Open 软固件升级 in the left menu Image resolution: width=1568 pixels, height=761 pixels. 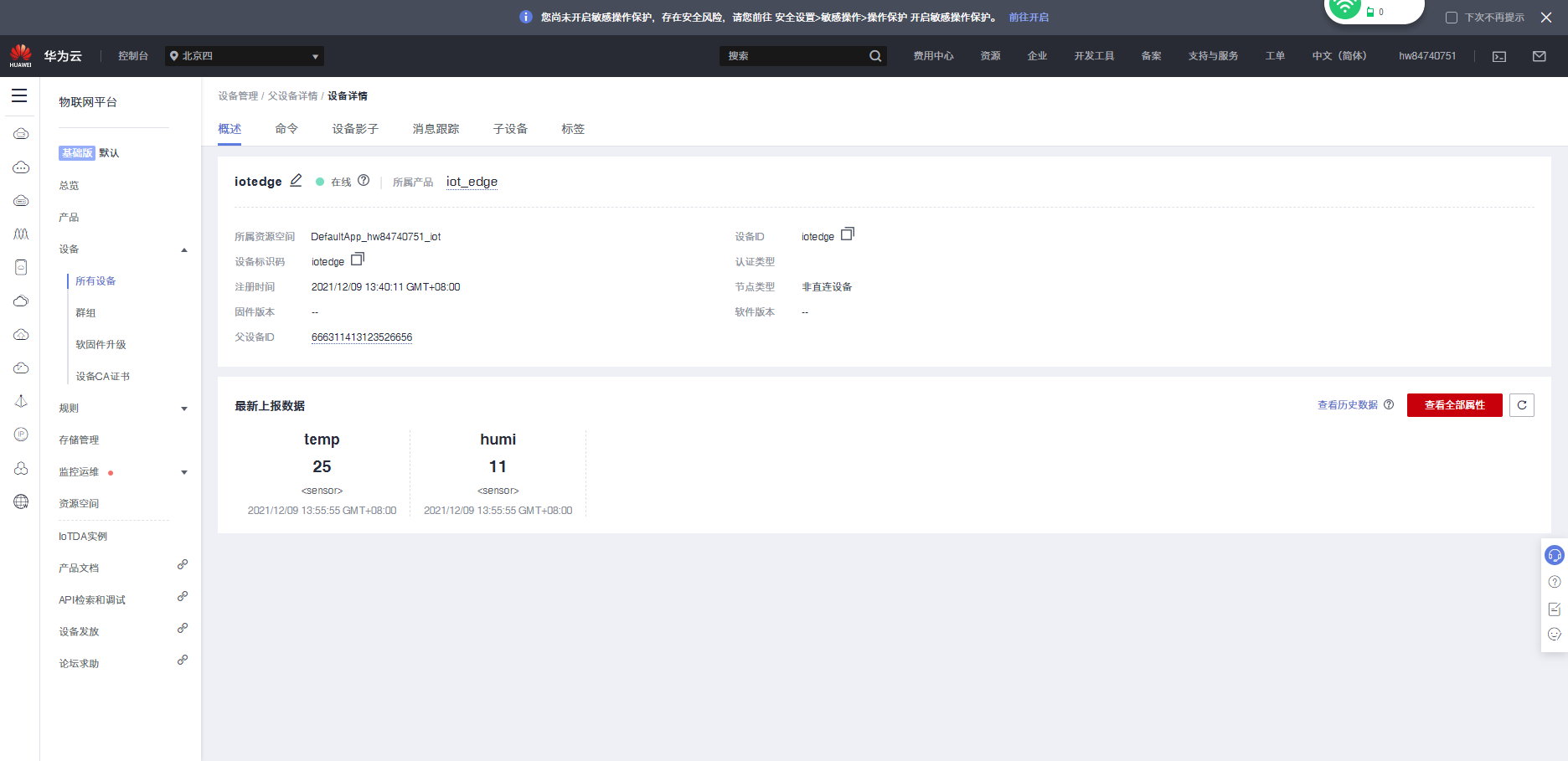click(x=101, y=345)
